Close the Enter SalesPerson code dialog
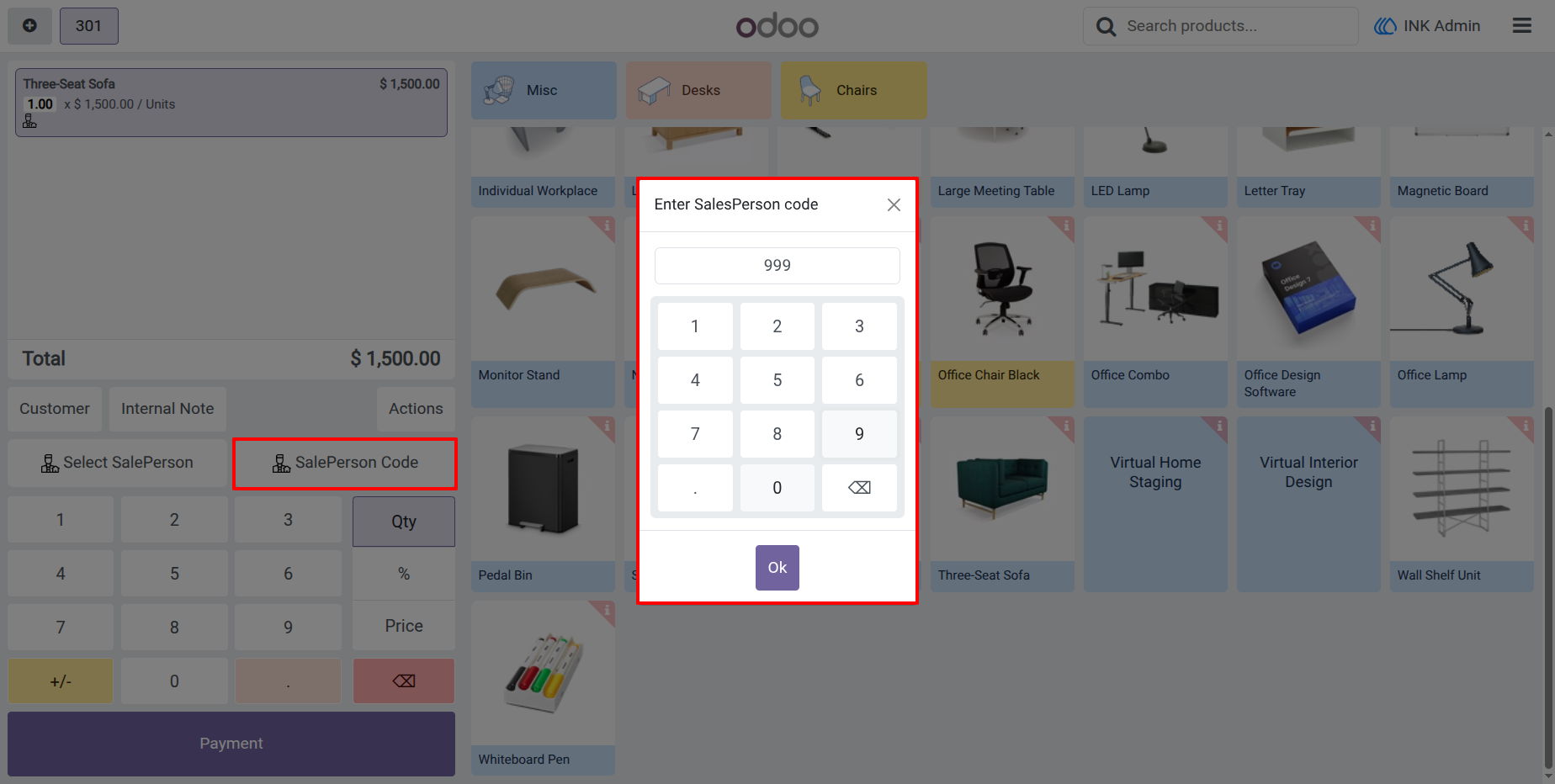The width and height of the screenshot is (1555, 784). point(894,204)
